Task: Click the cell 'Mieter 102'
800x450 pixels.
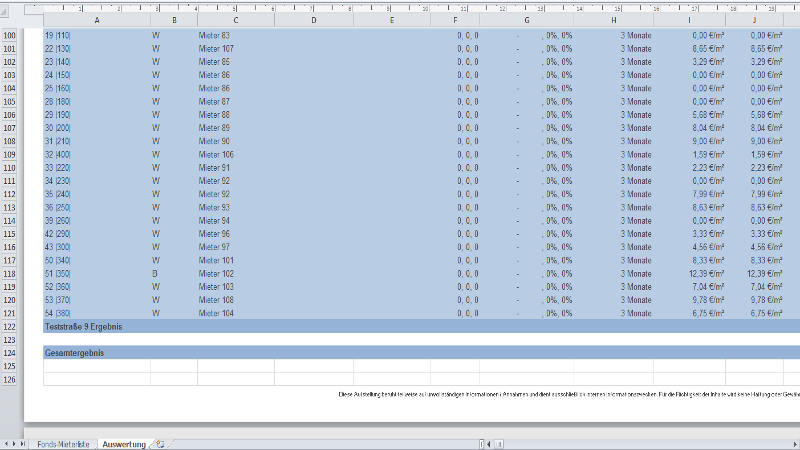Action: 216,273
